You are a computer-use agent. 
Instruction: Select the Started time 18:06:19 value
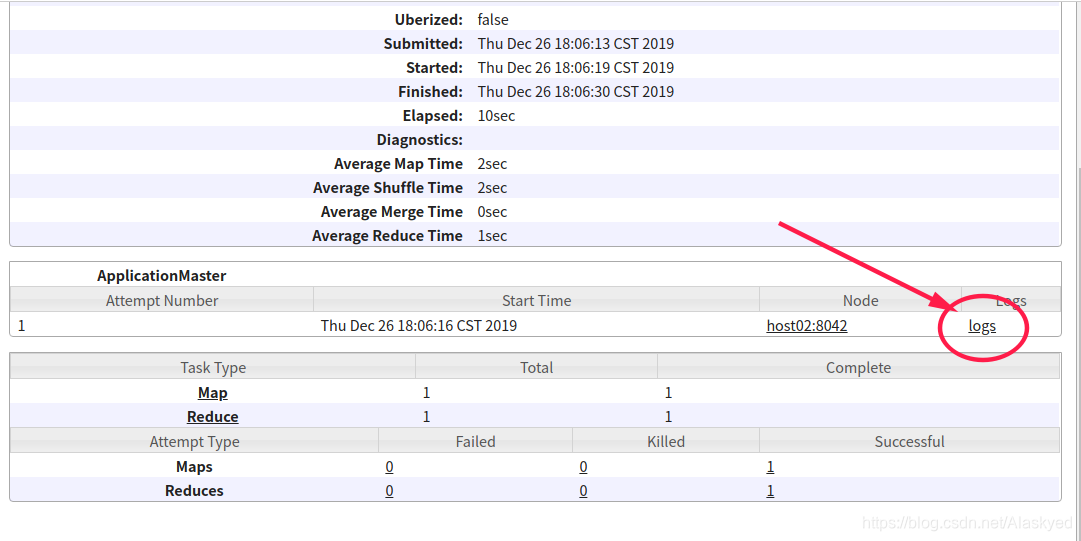(576, 68)
